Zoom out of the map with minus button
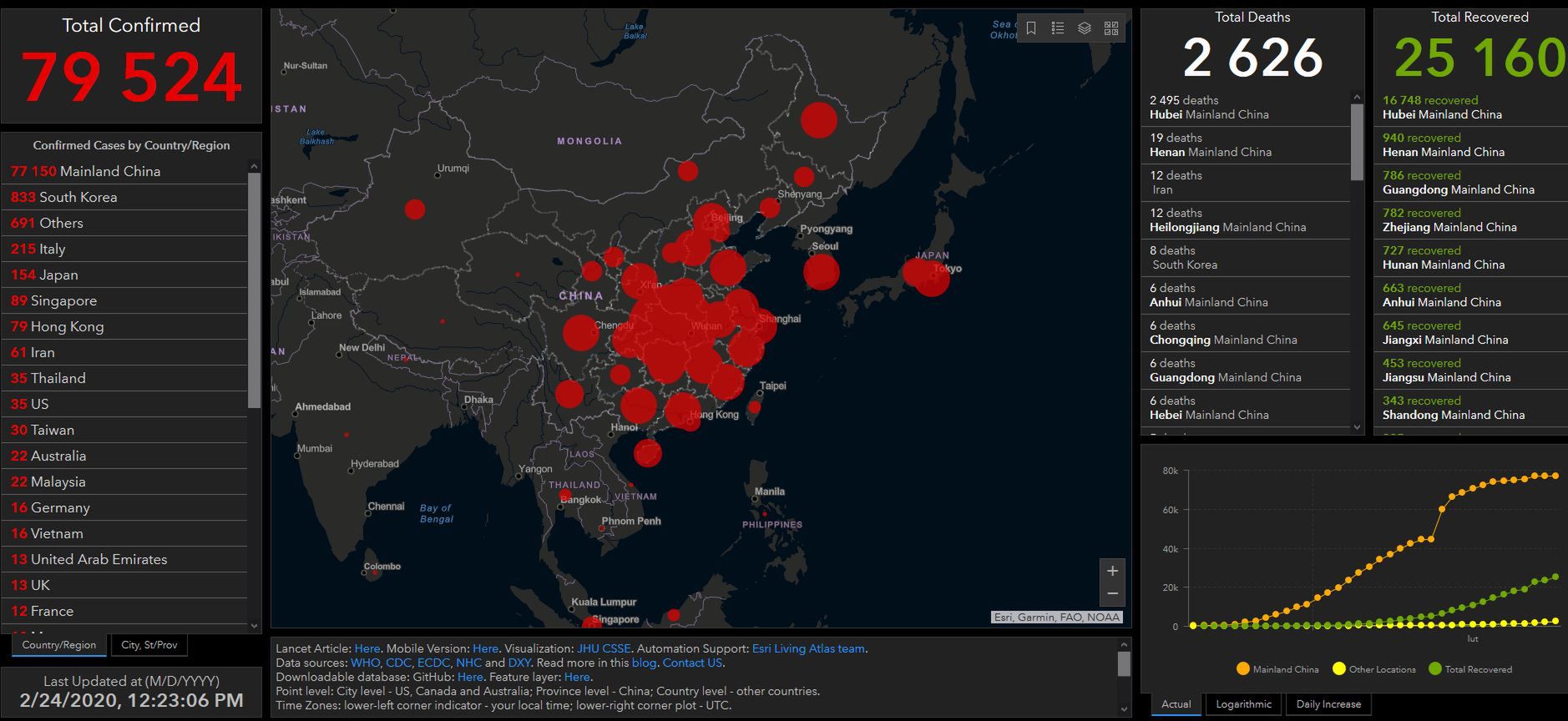Viewport: 1568px width, 721px height. (1112, 594)
